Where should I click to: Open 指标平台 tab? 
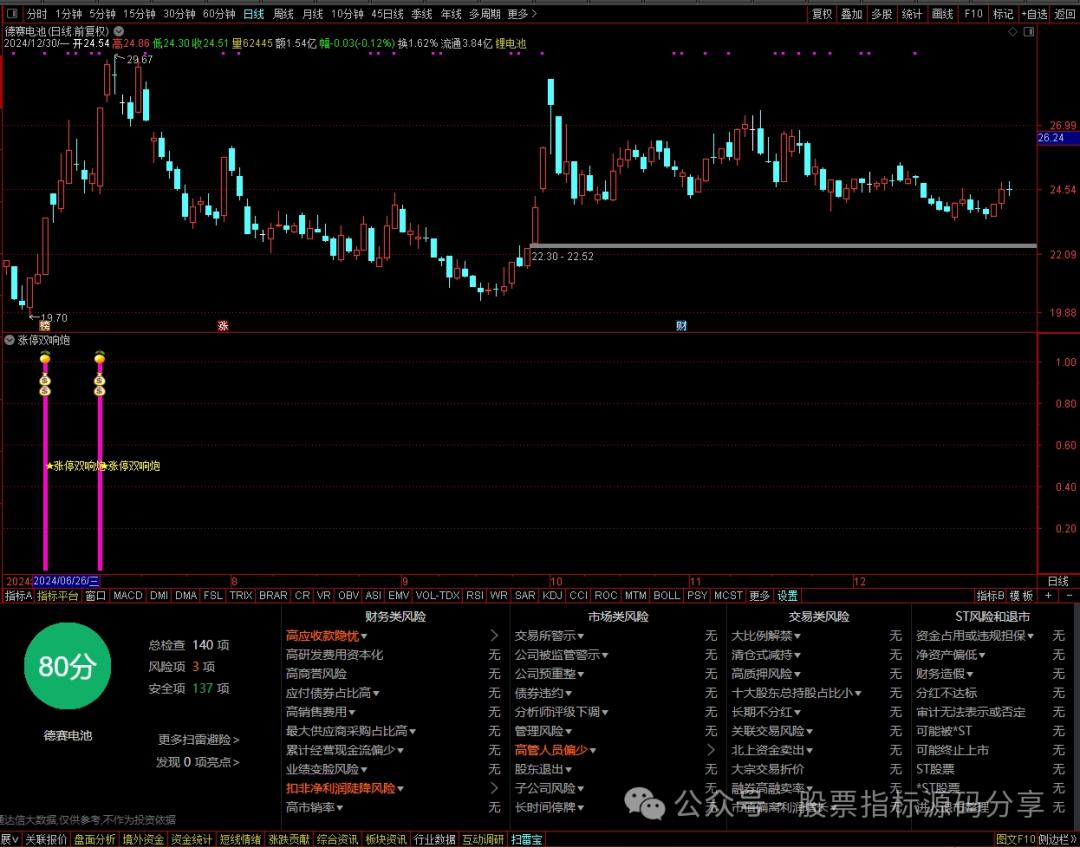[x=58, y=595]
